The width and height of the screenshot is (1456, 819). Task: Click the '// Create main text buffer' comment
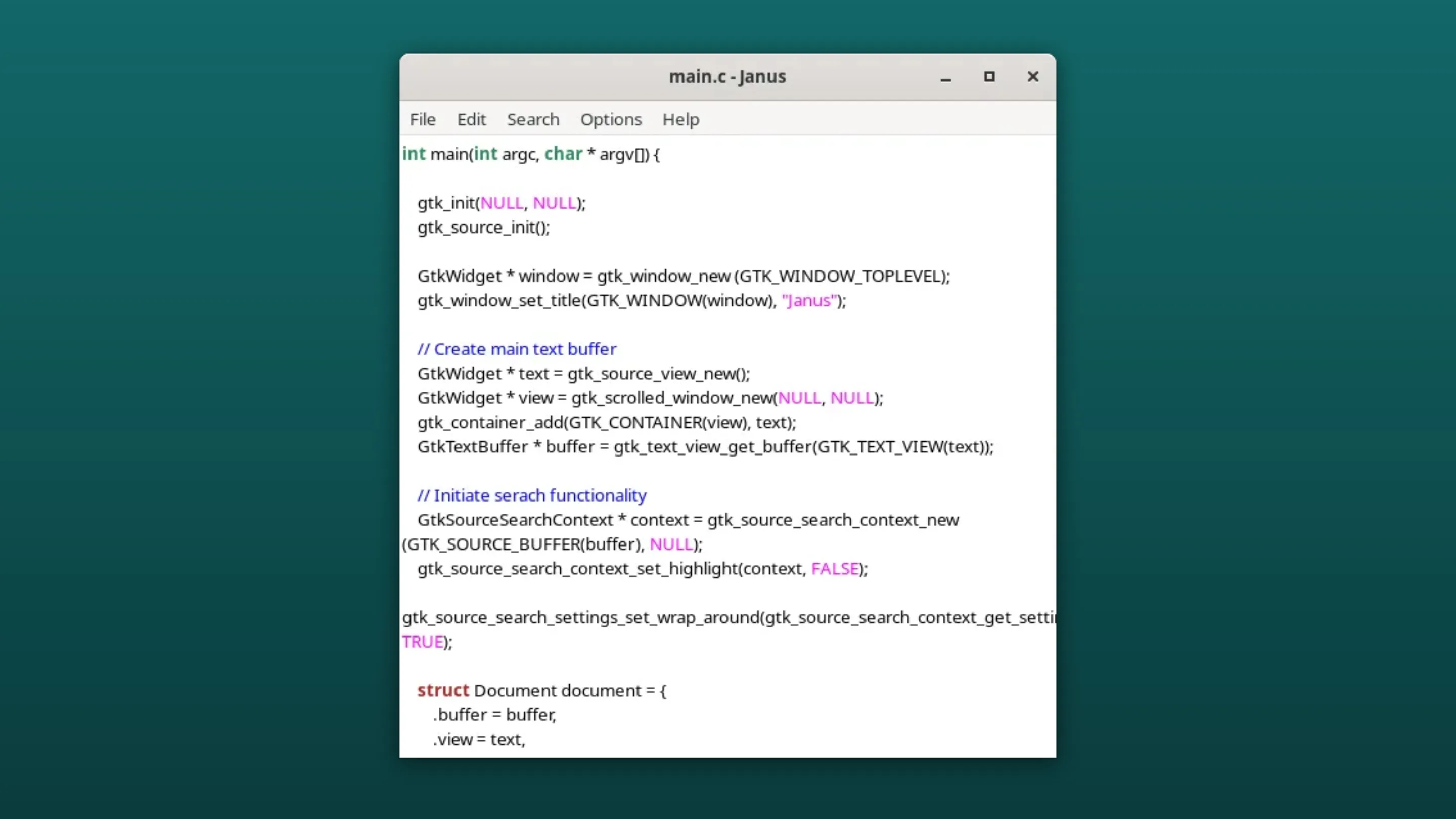517,349
